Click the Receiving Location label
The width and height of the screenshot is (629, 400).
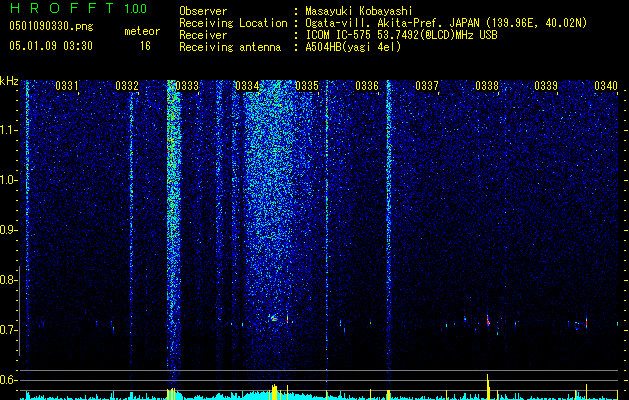point(233,23)
